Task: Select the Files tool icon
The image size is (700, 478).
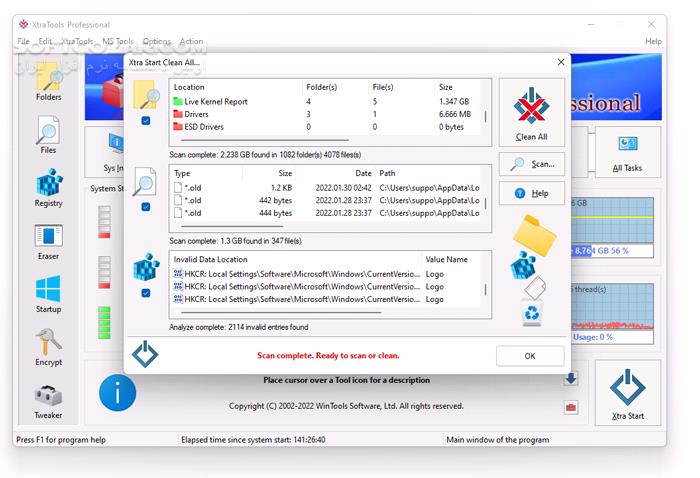Action: pos(48,134)
